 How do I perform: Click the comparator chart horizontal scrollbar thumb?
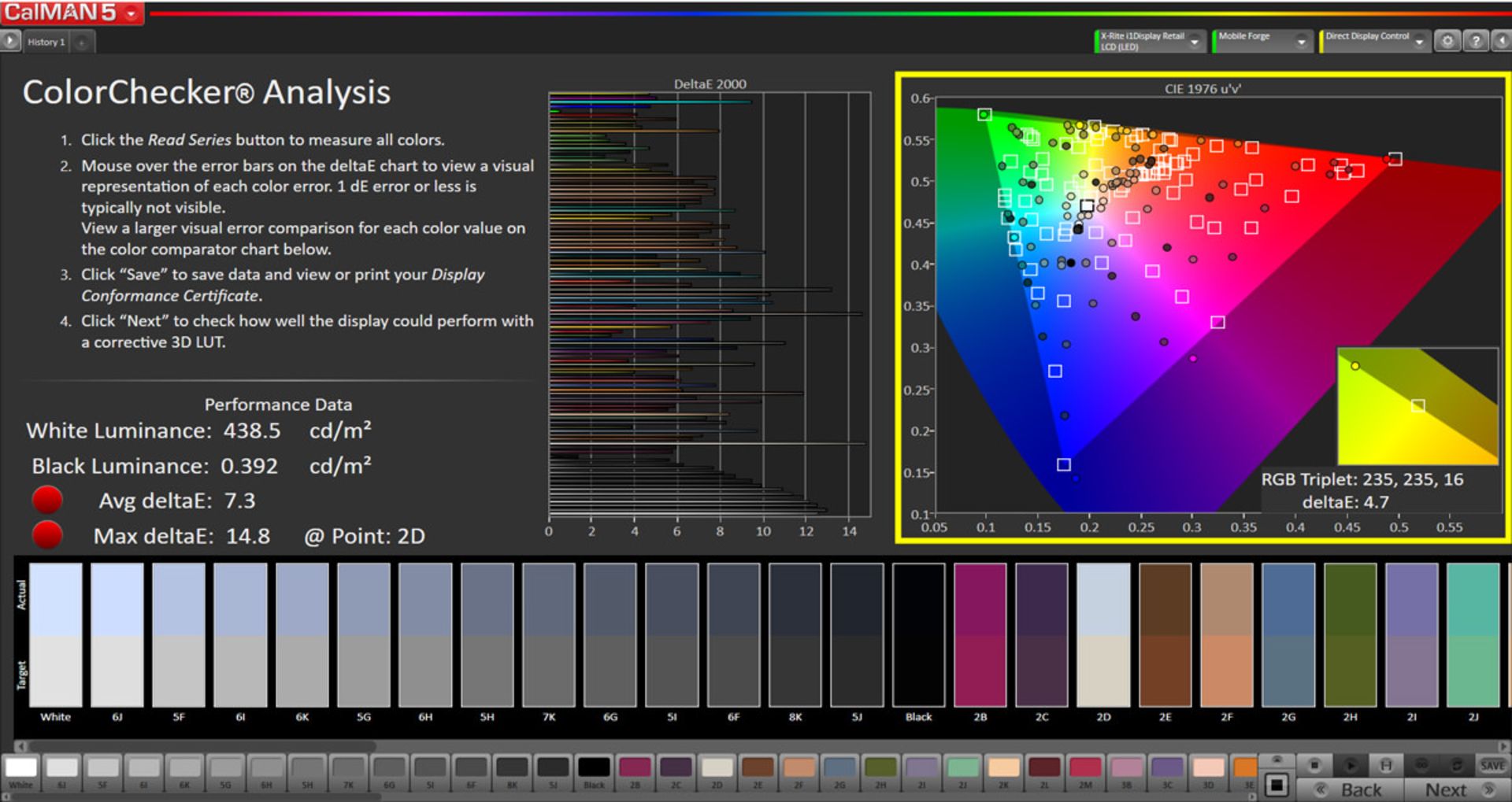click(202, 745)
